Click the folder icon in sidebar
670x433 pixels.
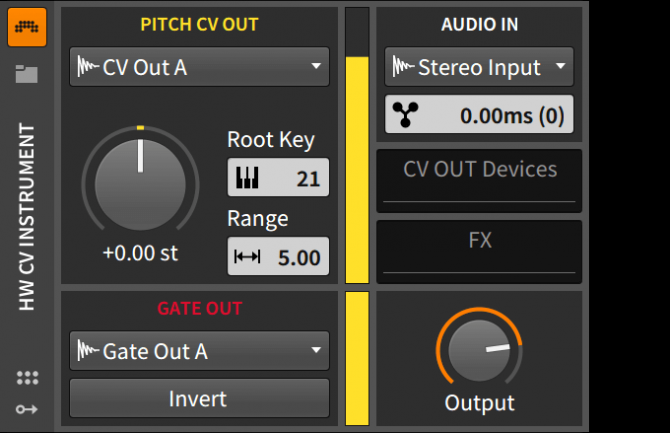click(x=27, y=73)
